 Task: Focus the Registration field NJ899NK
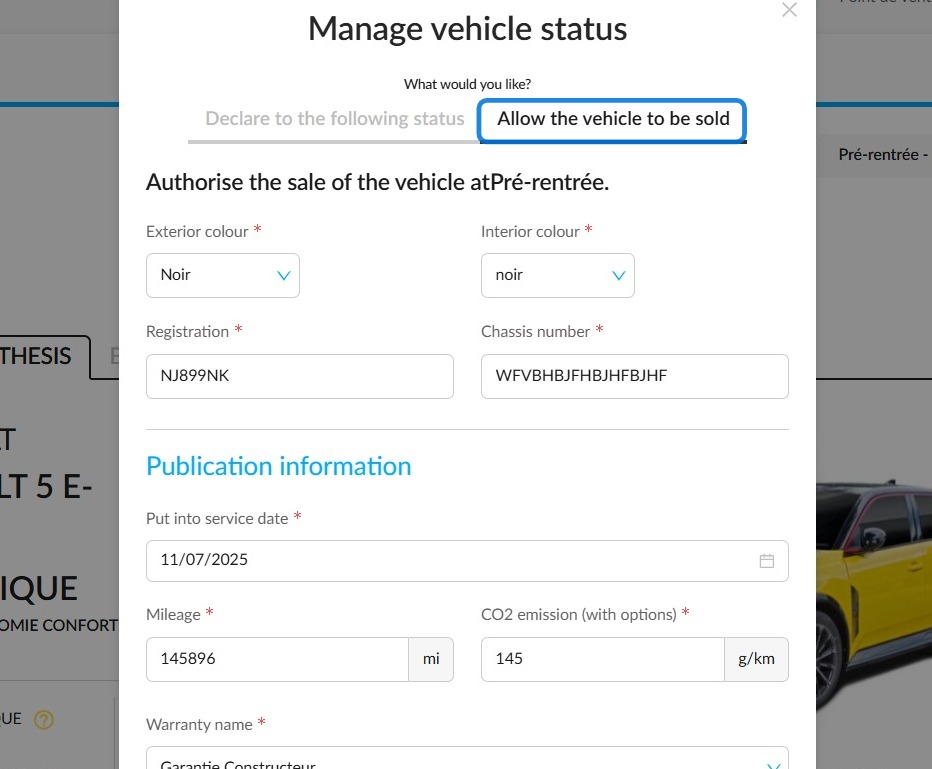point(300,376)
